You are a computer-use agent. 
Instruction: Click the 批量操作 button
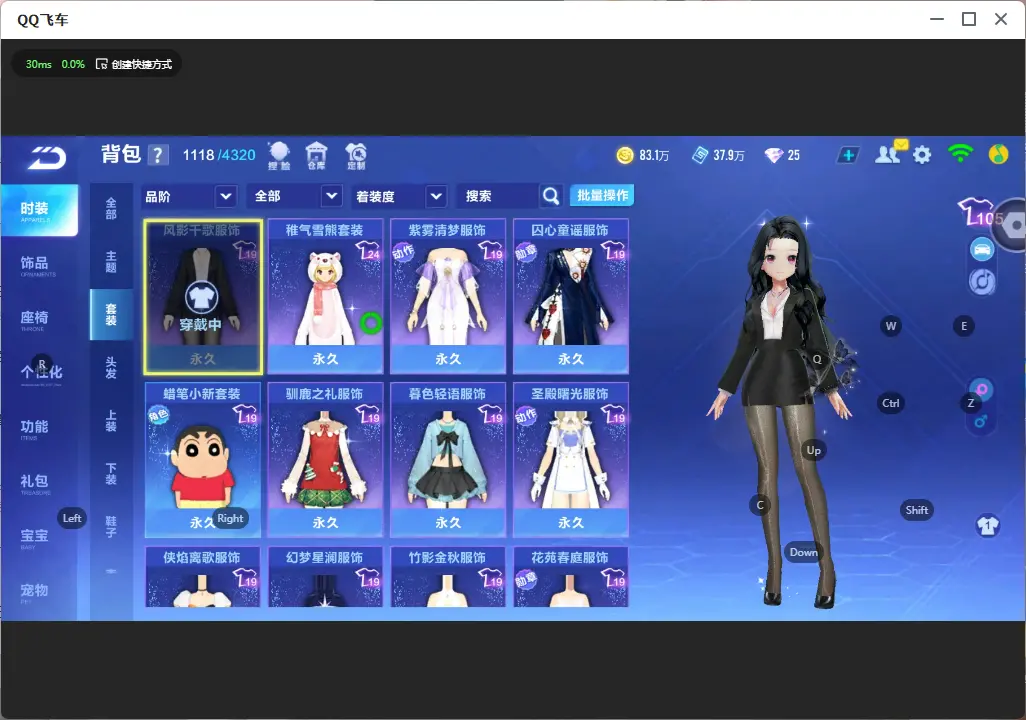pyautogui.click(x=602, y=195)
